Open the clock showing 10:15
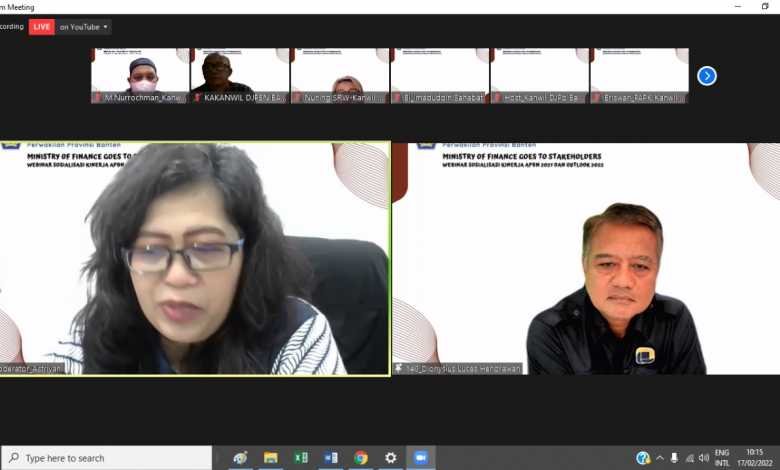Screen dimensions: 780x470 click(755, 458)
